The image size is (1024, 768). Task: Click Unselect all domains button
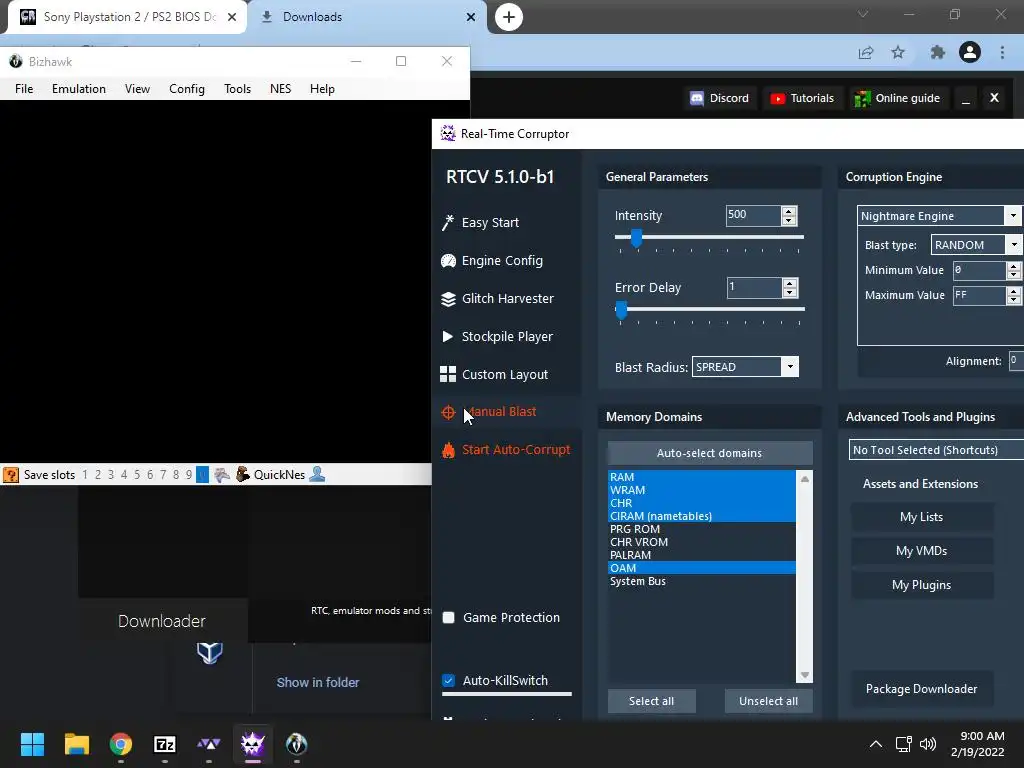click(x=769, y=701)
